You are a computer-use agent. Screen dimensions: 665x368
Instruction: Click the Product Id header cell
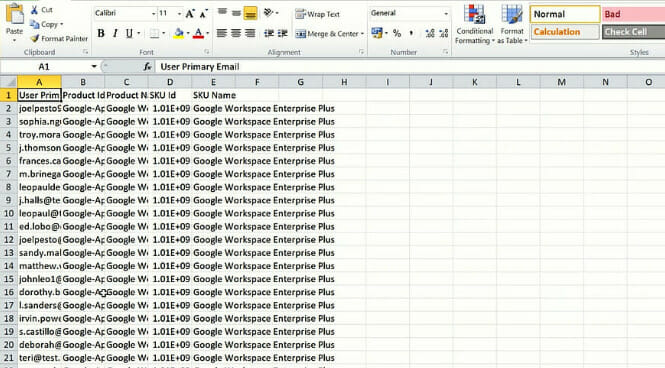point(83,95)
